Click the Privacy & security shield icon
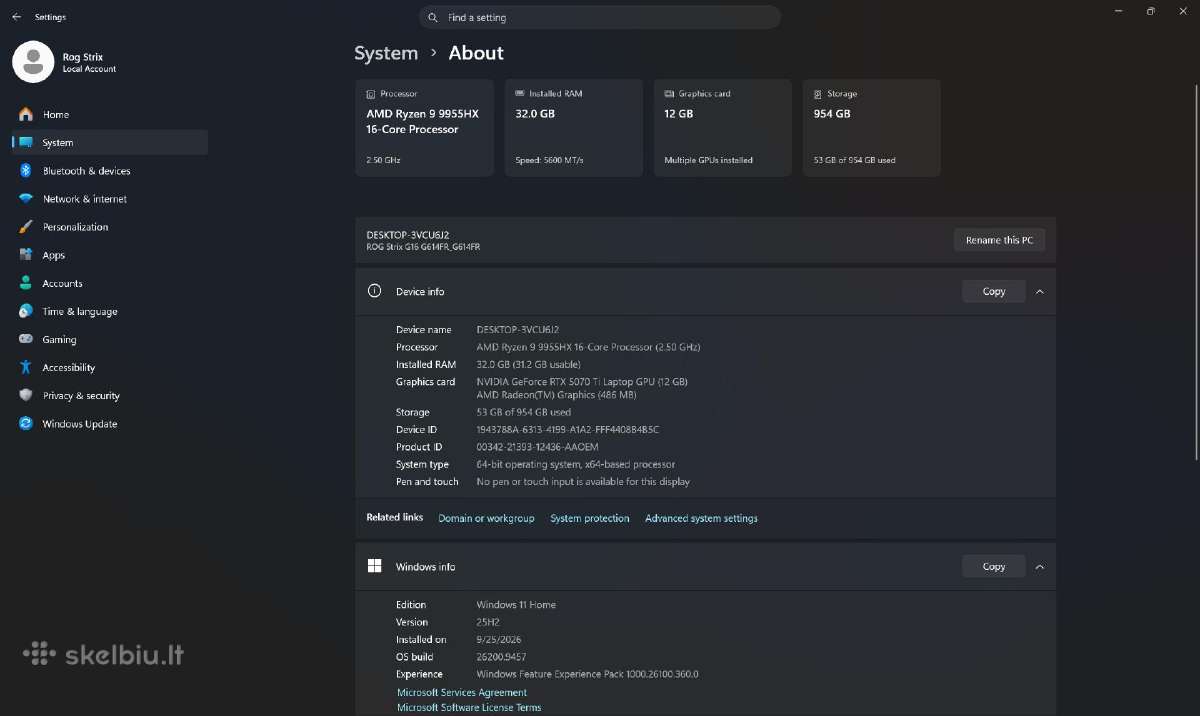Viewport: 1200px width, 716px height. (26, 396)
